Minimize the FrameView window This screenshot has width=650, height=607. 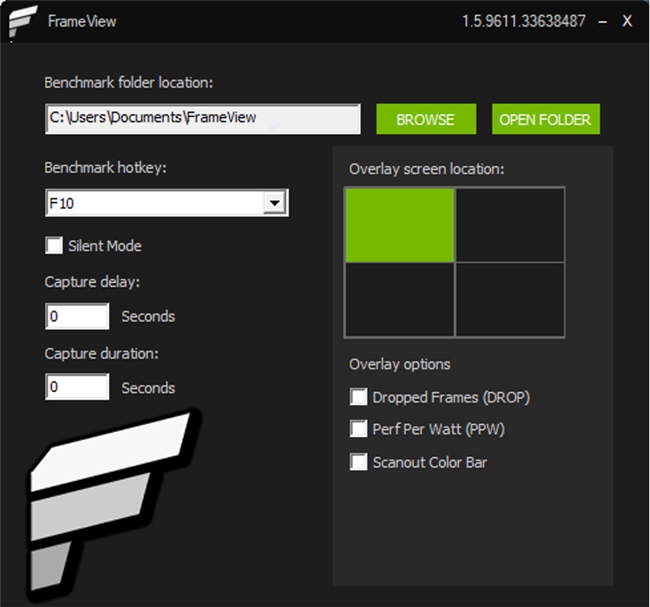click(602, 21)
